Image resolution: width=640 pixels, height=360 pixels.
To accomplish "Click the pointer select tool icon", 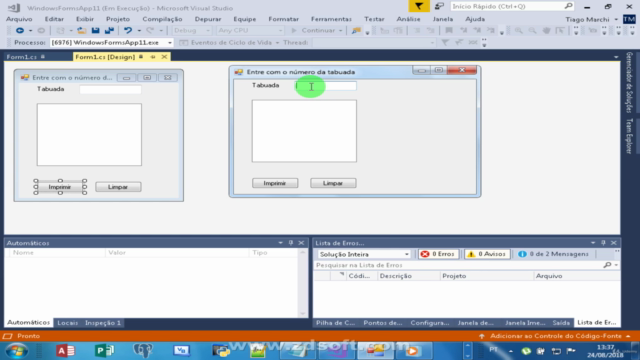I will 560,31.
